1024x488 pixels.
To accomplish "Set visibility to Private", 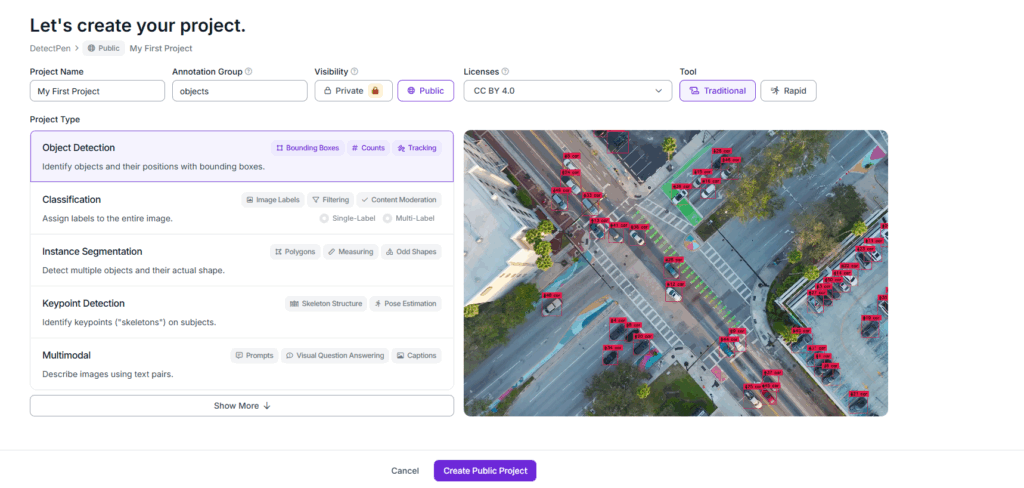I will (353, 91).
